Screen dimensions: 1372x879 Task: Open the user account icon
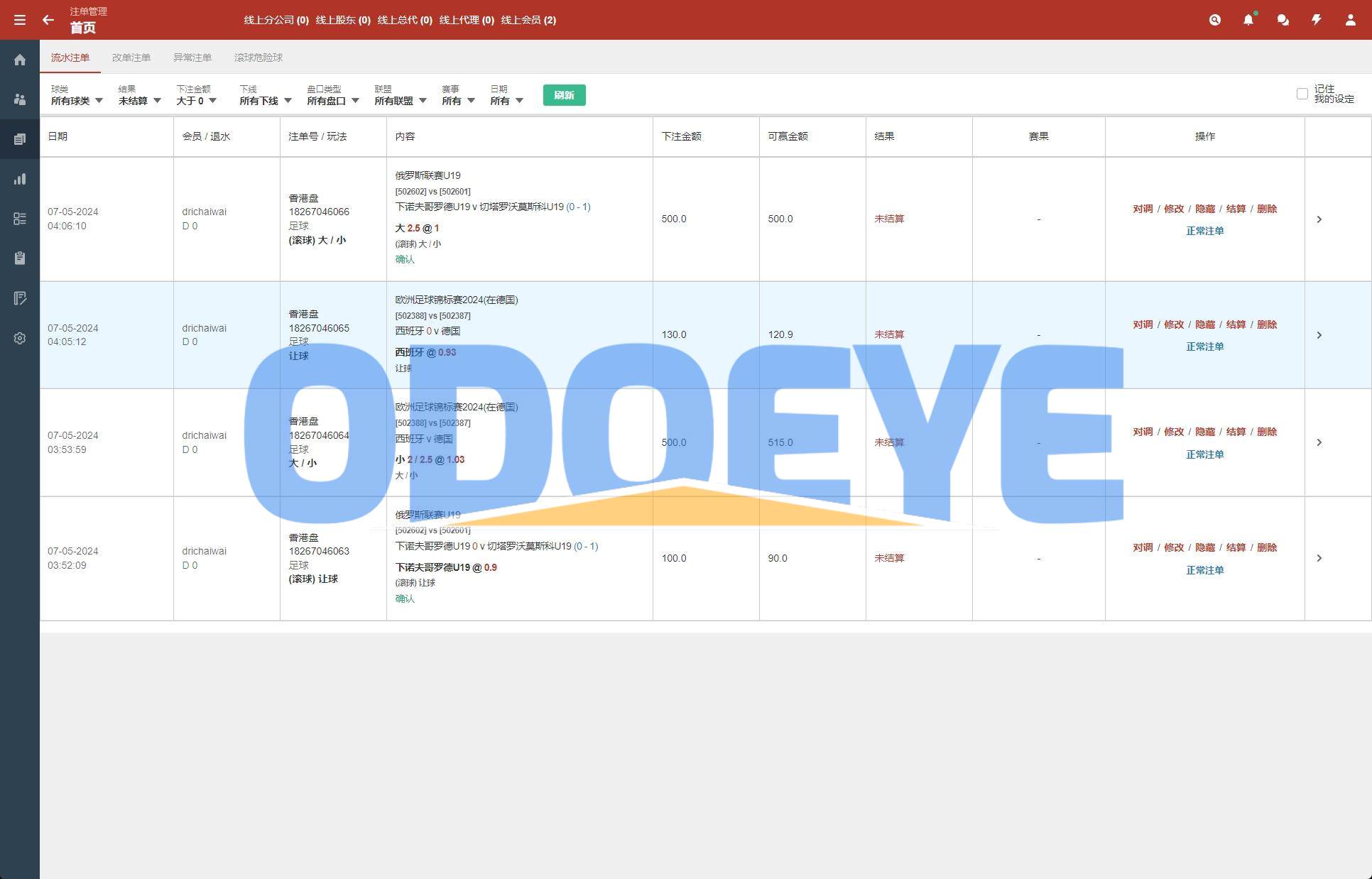[x=1350, y=20]
